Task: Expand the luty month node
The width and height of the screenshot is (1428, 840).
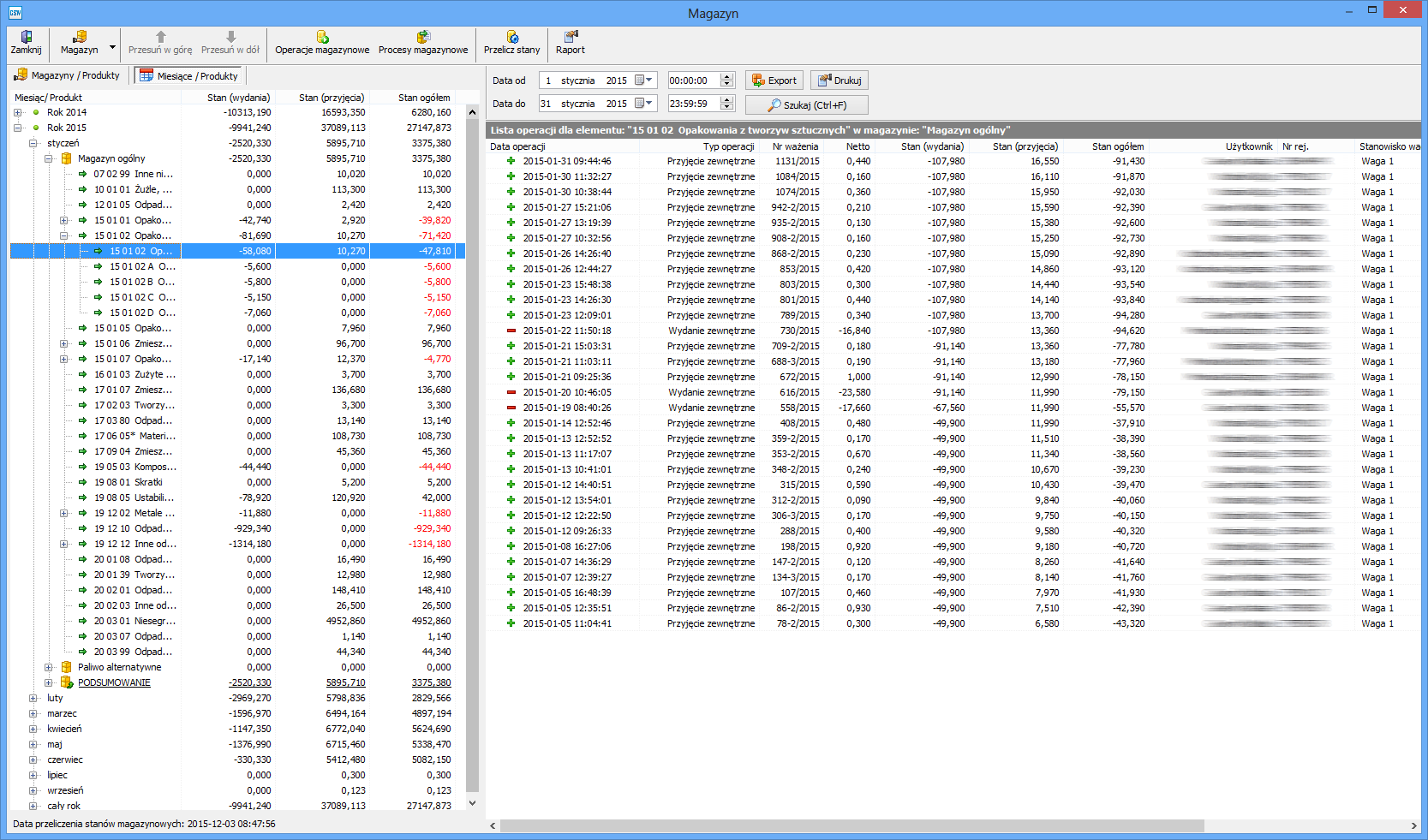Action: (x=33, y=698)
